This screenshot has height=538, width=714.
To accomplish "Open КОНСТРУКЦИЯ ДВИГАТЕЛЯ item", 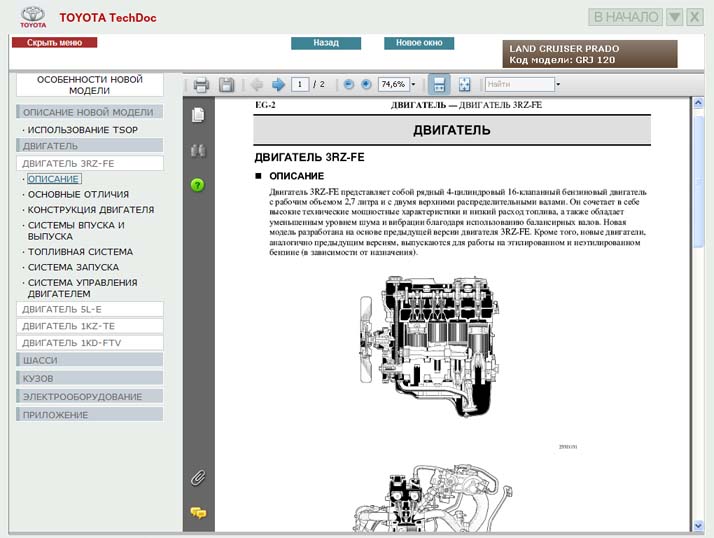I will [x=91, y=210].
